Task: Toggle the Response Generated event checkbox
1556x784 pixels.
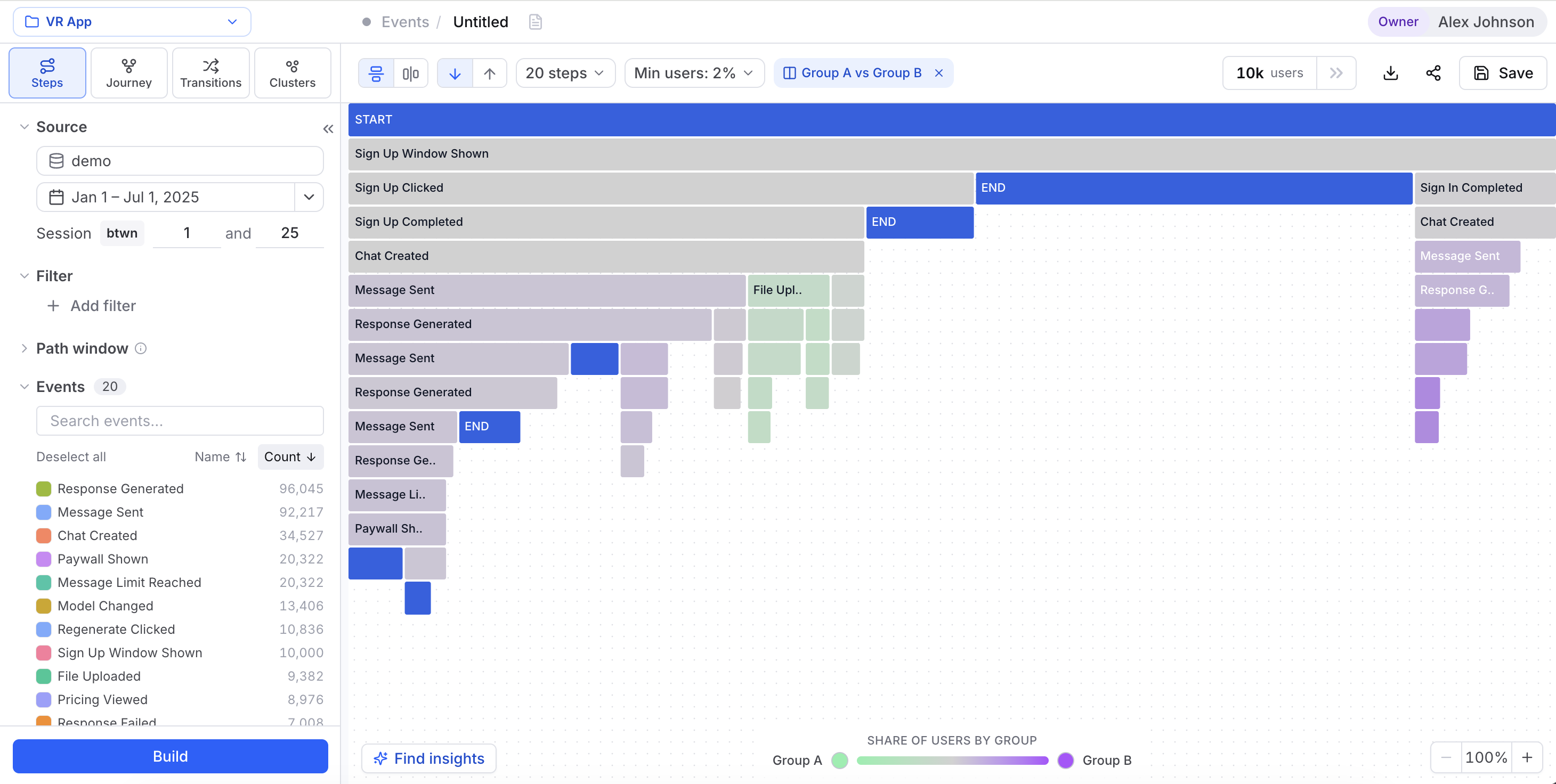Action: click(44, 489)
